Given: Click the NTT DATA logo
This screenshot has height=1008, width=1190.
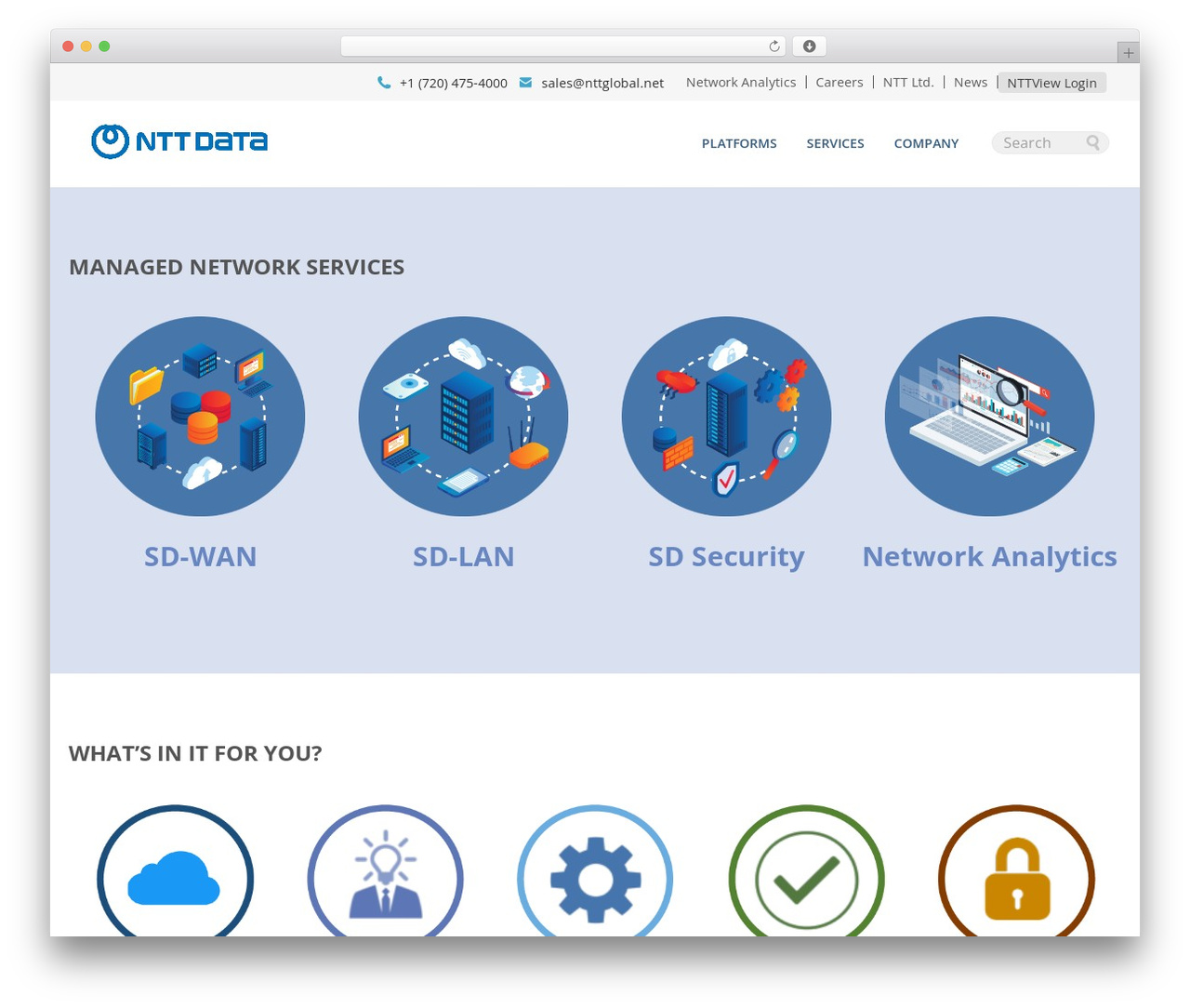Looking at the screenshot, I should (179, 141).
